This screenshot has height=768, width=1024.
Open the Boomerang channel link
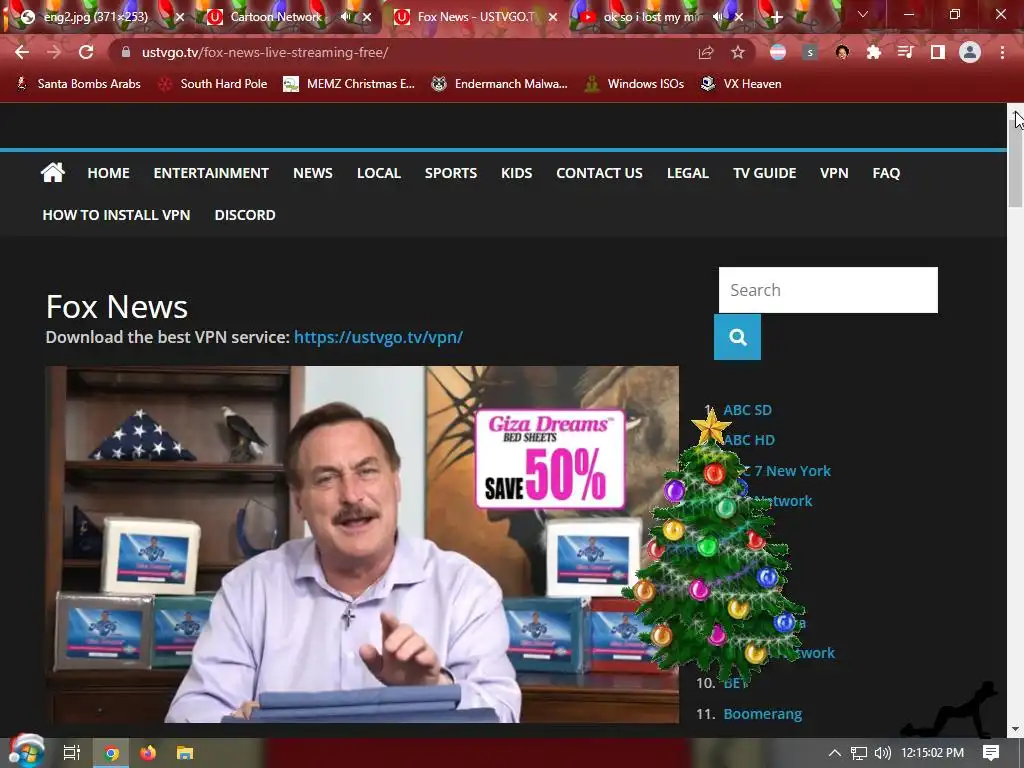click(762, 714)
